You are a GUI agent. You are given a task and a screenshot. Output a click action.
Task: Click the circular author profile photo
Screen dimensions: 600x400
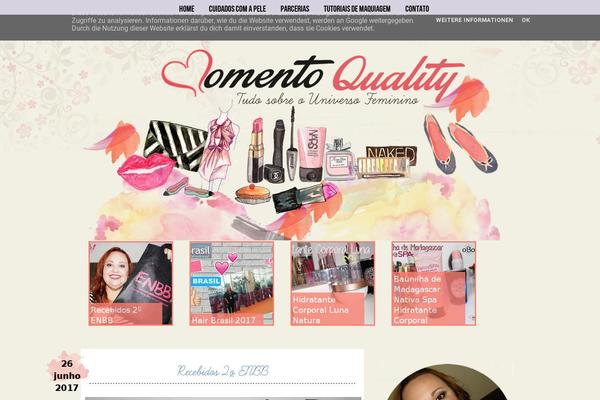click(x=446, y=383)
